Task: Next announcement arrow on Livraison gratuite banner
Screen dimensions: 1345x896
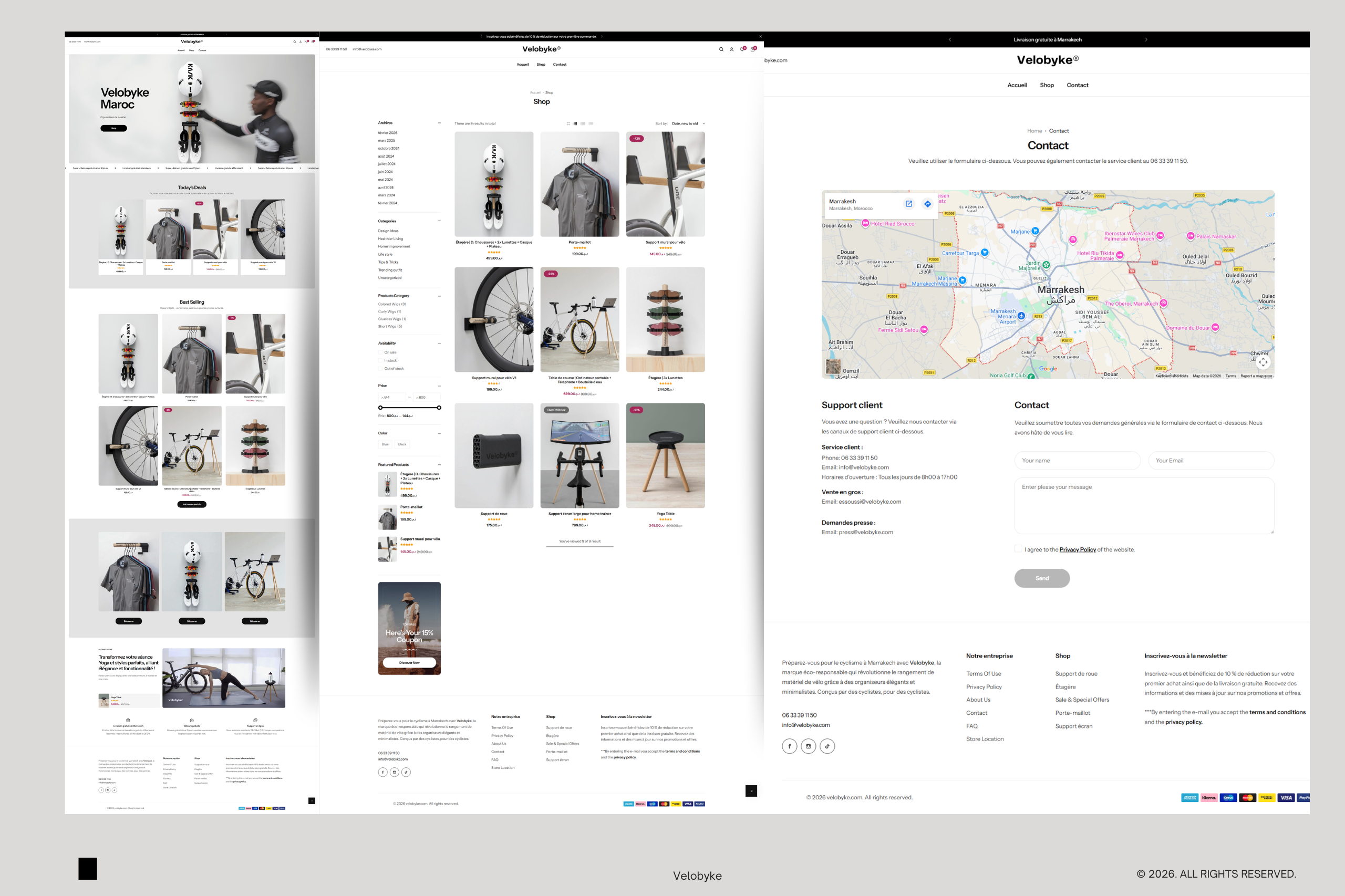Action: coord(1145,39)
